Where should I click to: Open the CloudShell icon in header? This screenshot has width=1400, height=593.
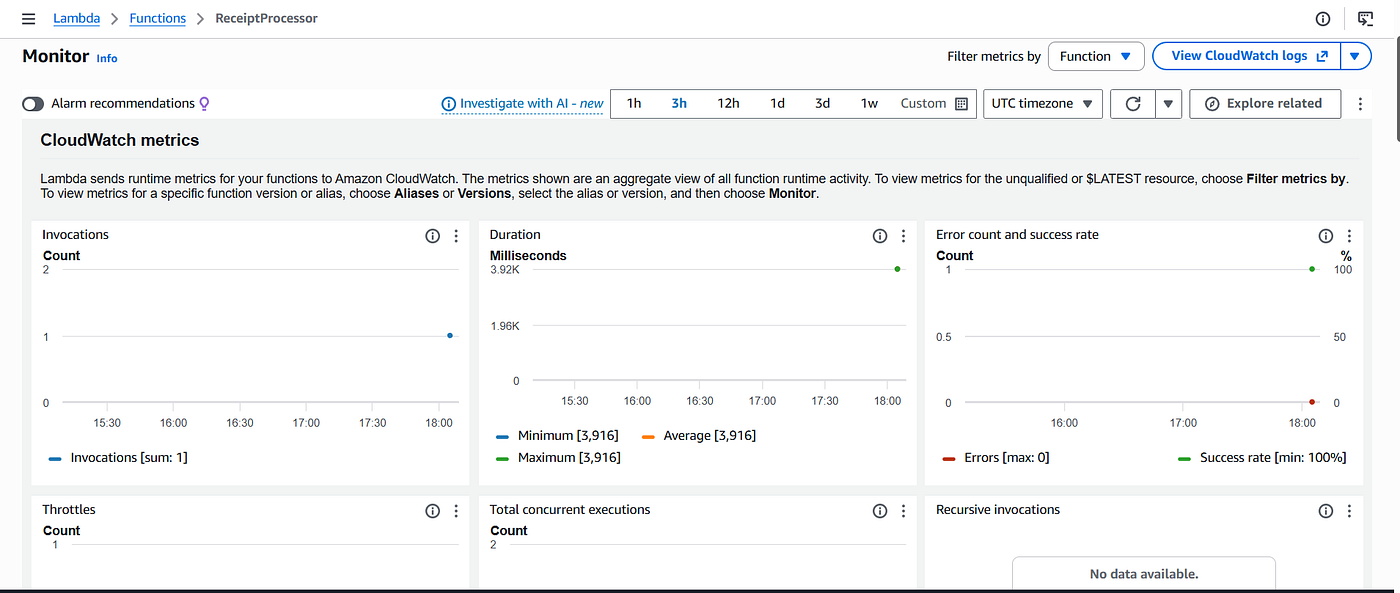pos(1366,19)
